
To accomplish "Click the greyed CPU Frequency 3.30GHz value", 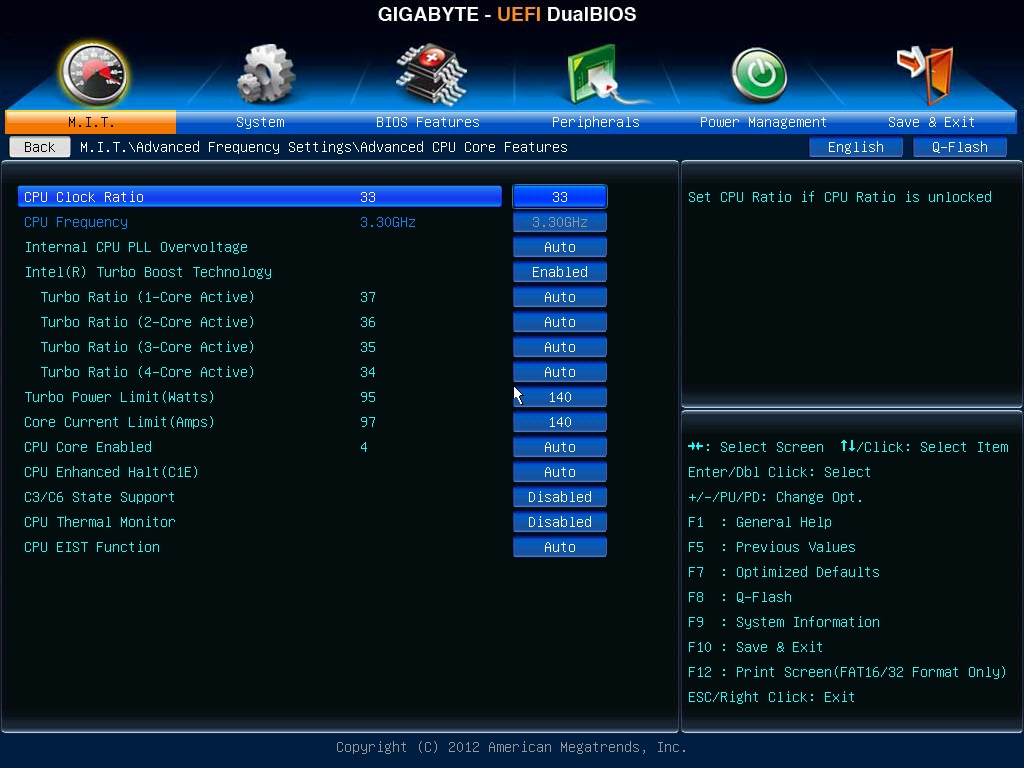I will (x=560, y=222).
